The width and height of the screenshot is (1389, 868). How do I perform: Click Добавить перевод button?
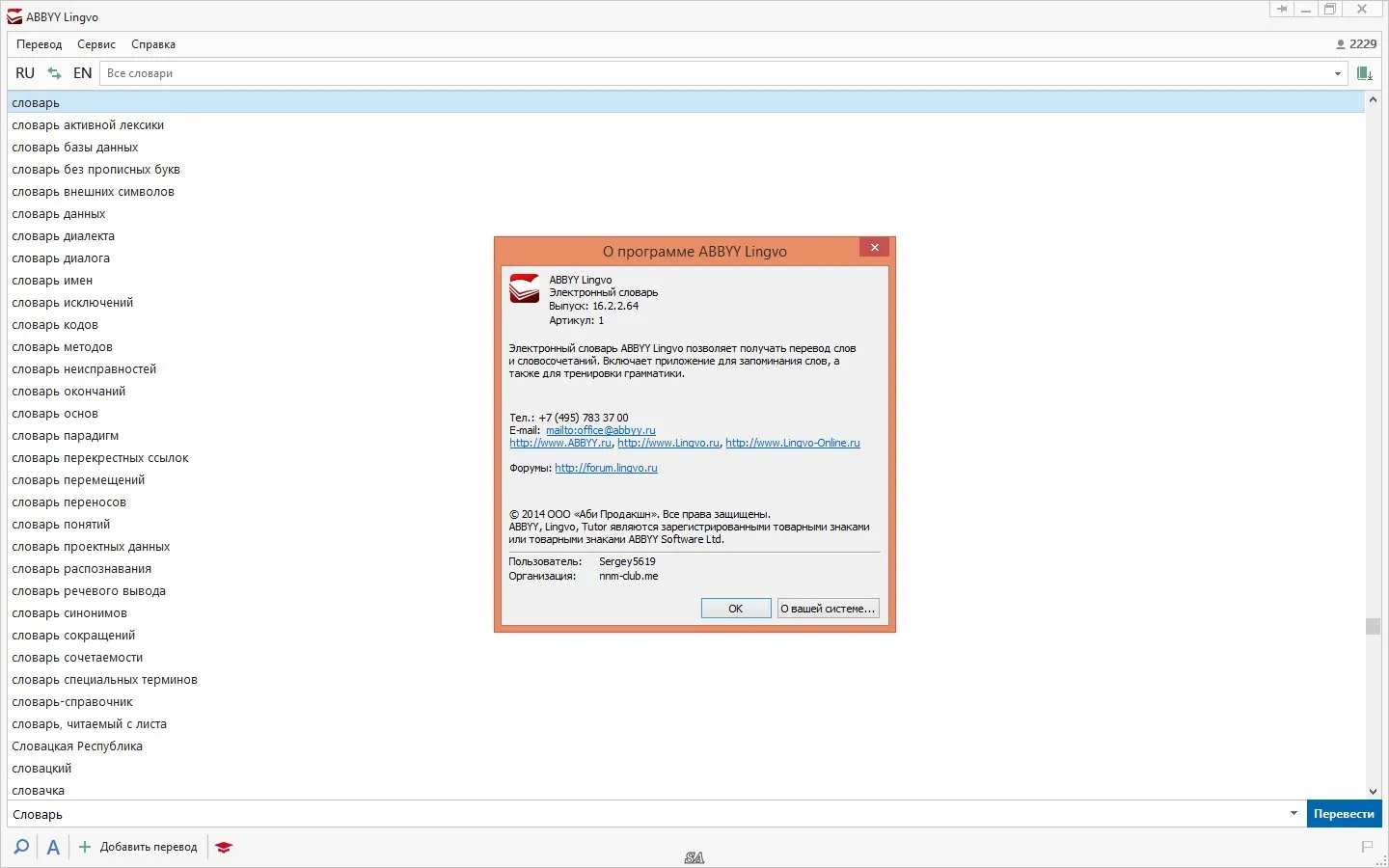[x=139, y=847]
